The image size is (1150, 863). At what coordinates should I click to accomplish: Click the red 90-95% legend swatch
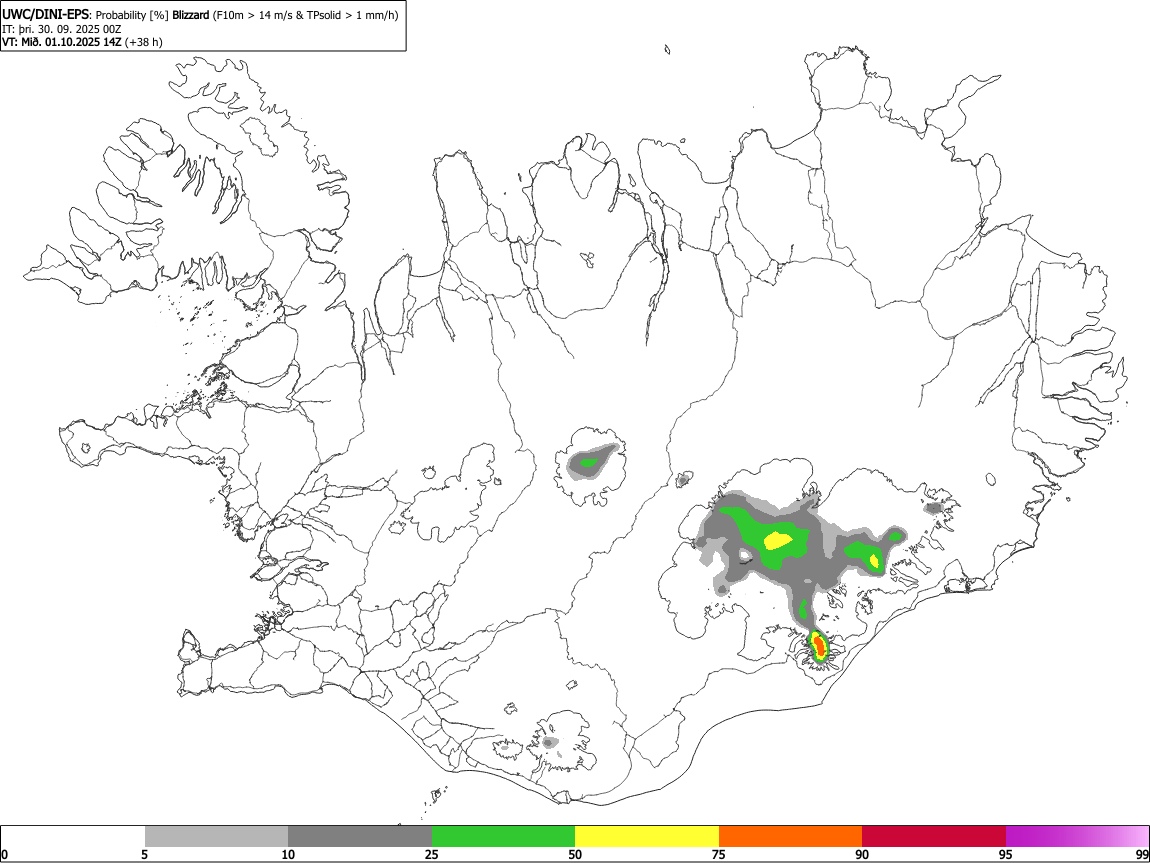934,836
